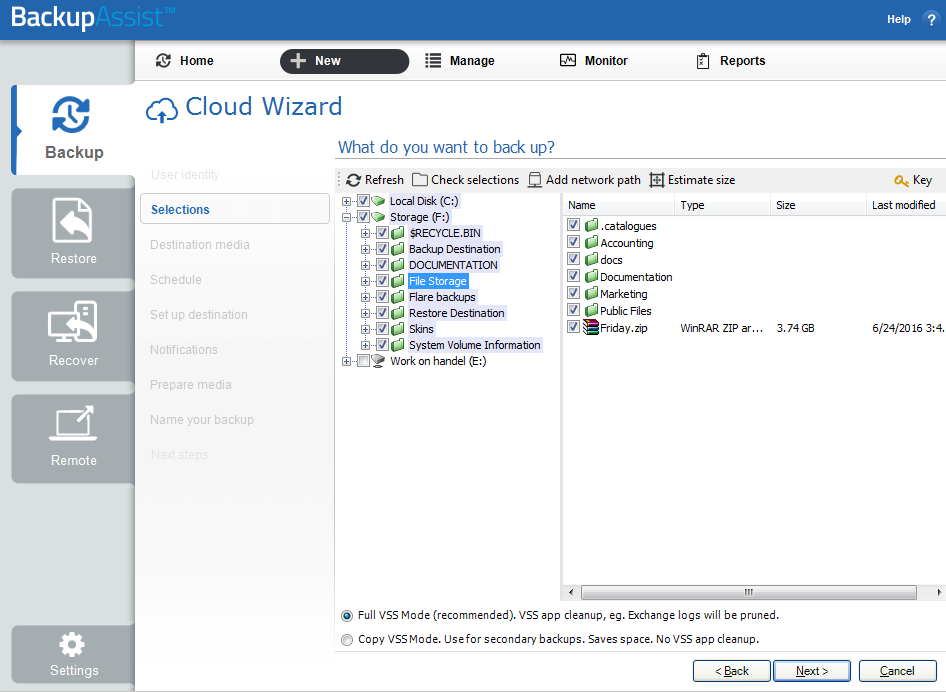
Task: Click the Last modified column header
Action: tap(906, 205)
